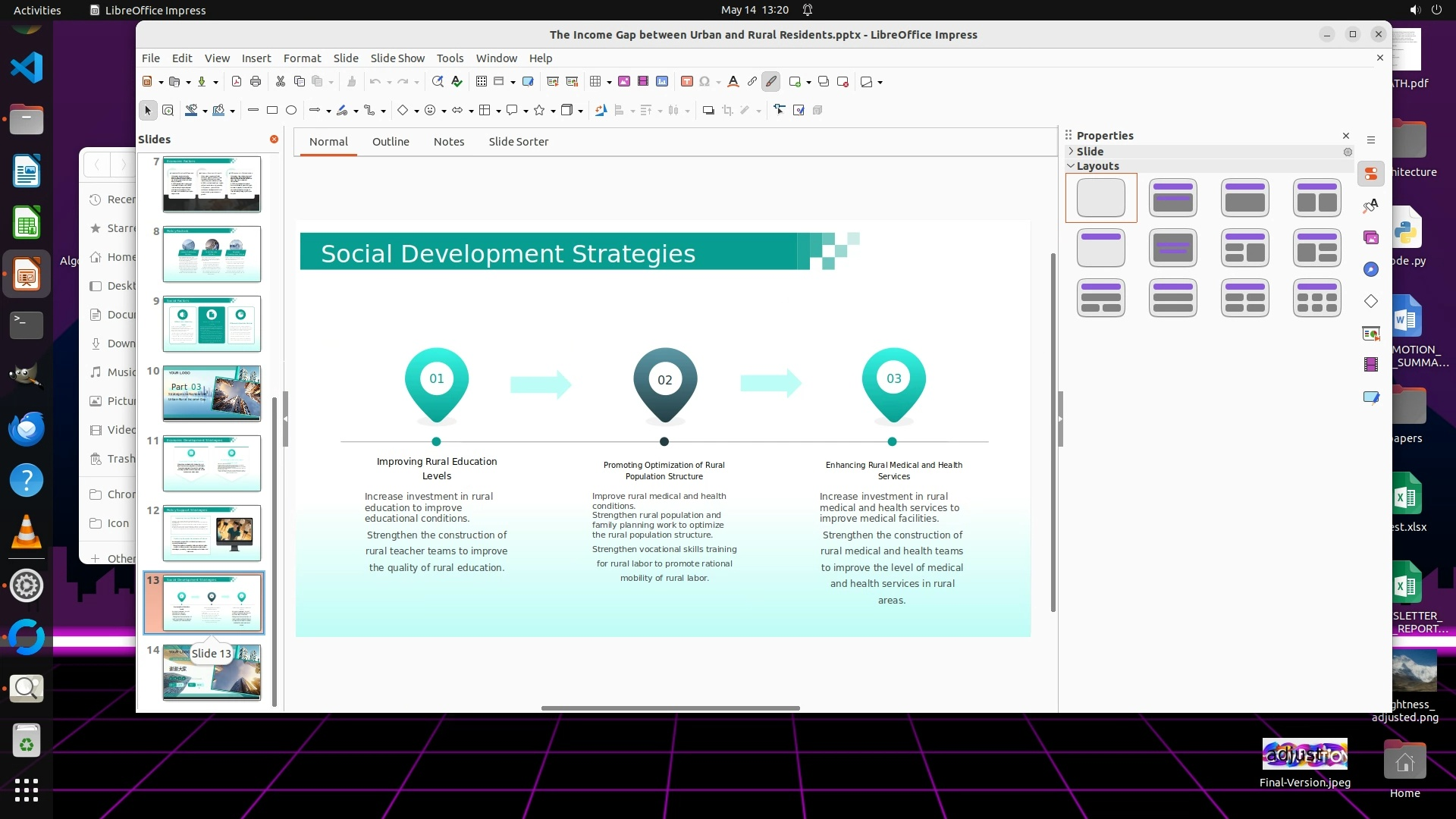Open the Insert Table dropdown arrow
The height and width of the screenshot is (819, 1456).
610,82
